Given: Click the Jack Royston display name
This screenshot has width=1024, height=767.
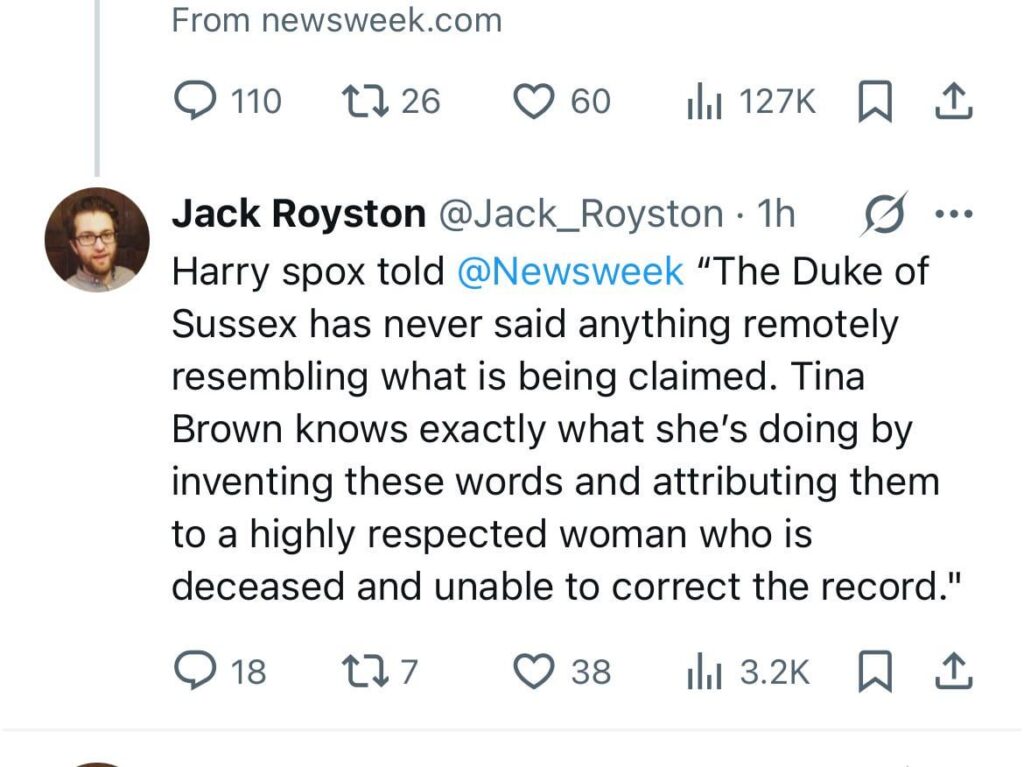Looking at the screenshot, I should [x=298, y=212].
